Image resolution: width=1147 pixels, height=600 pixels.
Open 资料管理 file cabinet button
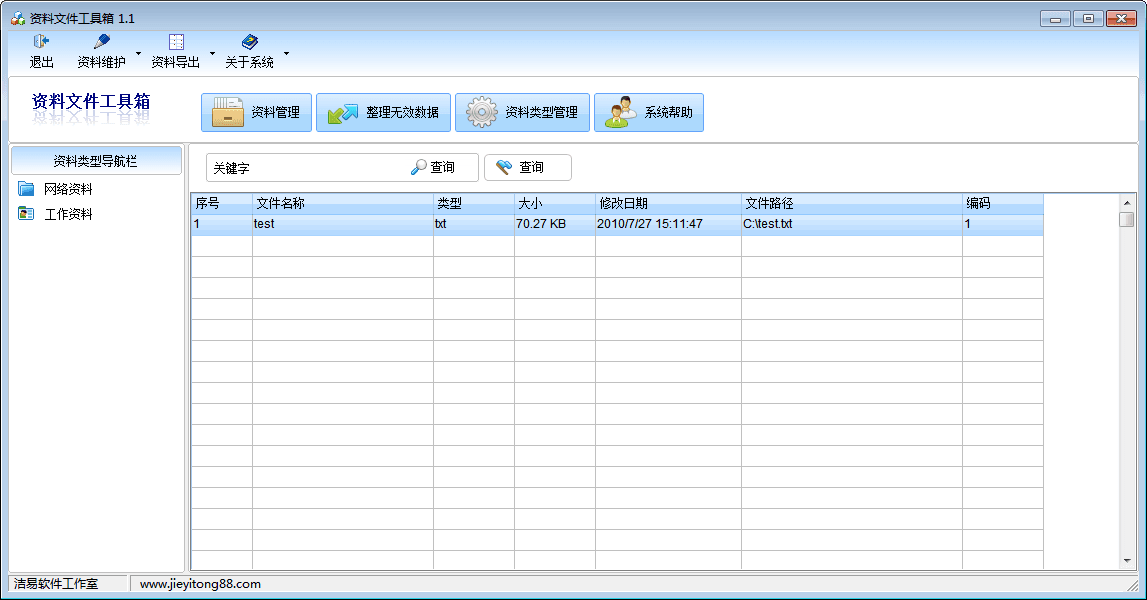(x=257, y=113)
